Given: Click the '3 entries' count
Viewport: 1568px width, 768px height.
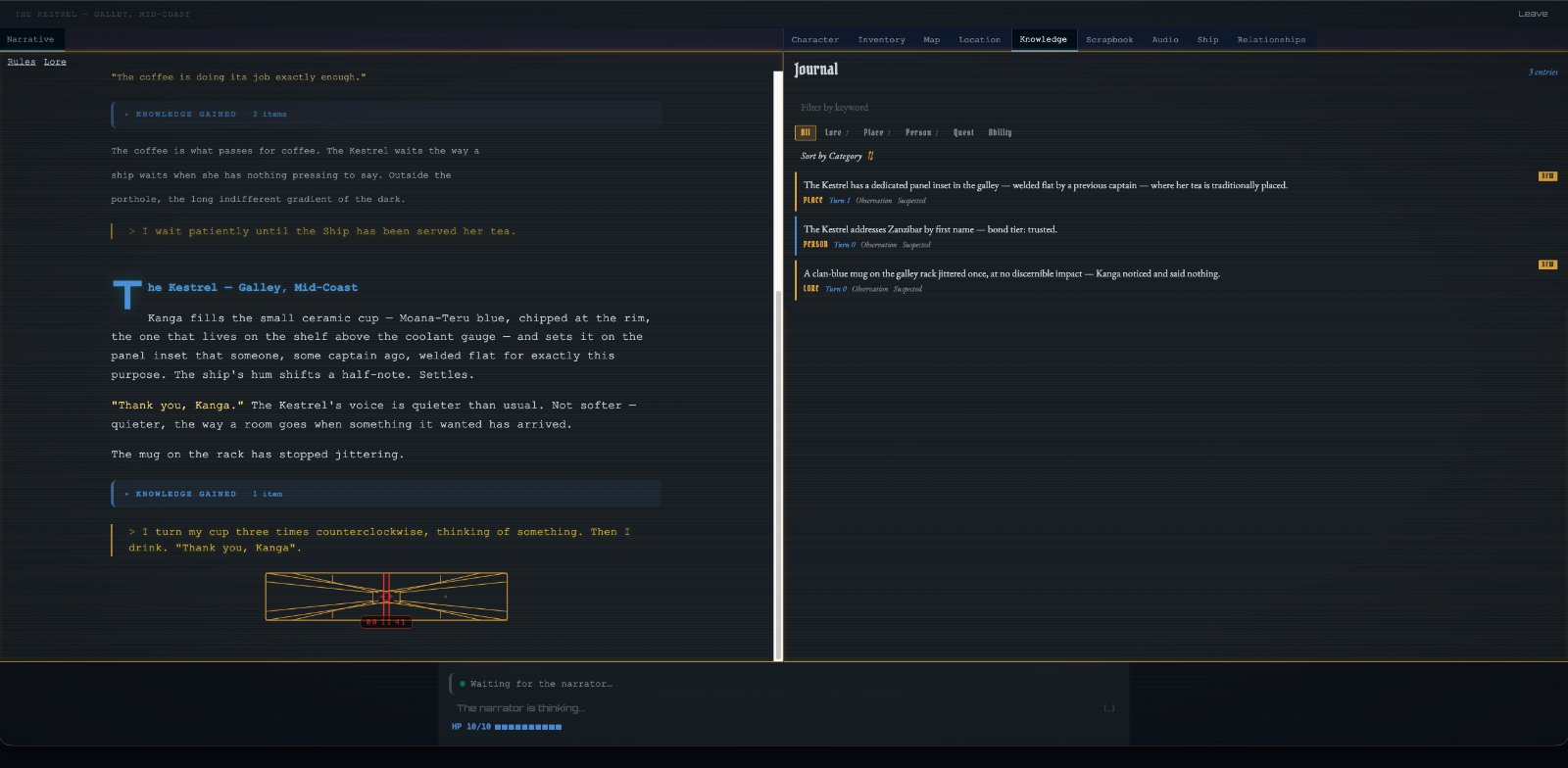Looking at the screenshot, I should pos(1543,72).
